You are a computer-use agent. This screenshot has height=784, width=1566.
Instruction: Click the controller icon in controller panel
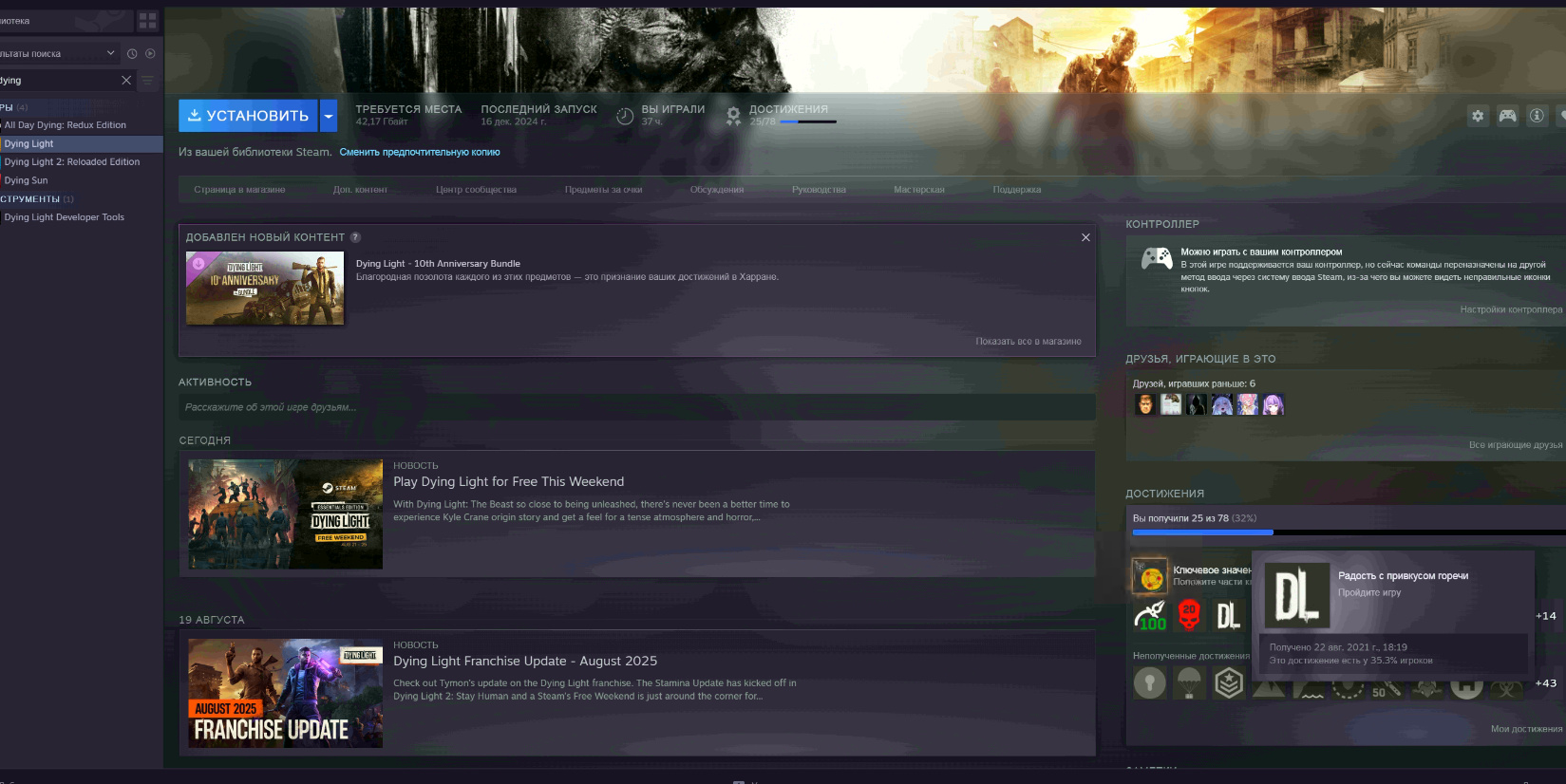tap(1156, 258)
